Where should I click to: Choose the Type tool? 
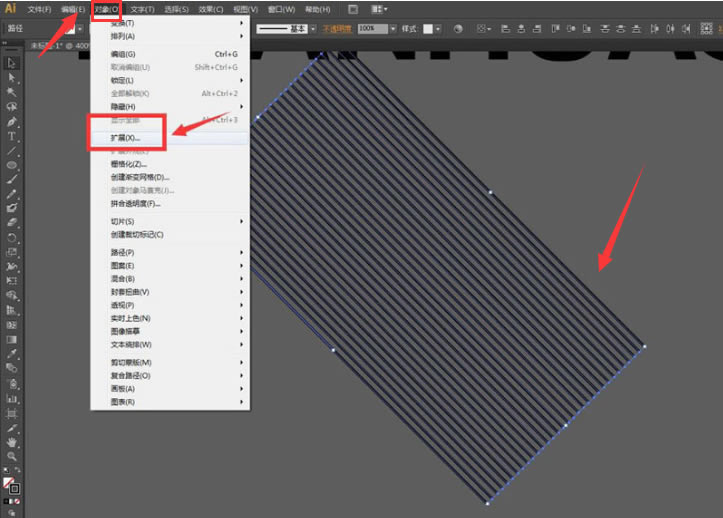click(12, 136)
